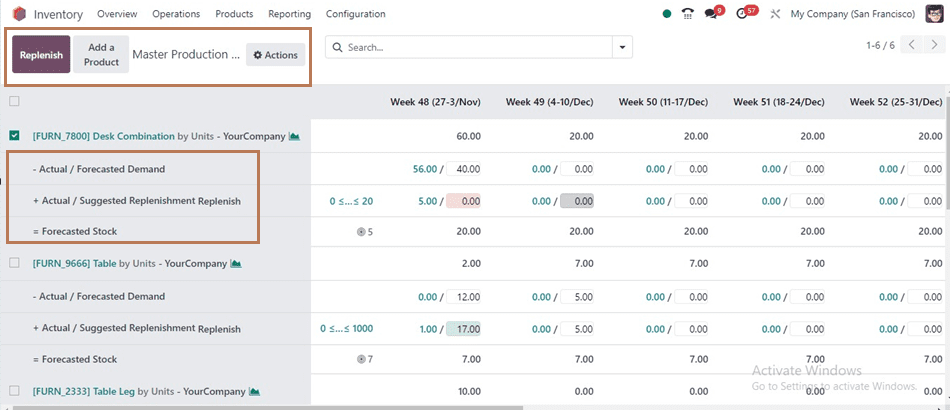This screenshot has height=410, width=950.
Task: Open forecast chart icon beside Table product
Action: pyautogui.click(x=236, y=263)
